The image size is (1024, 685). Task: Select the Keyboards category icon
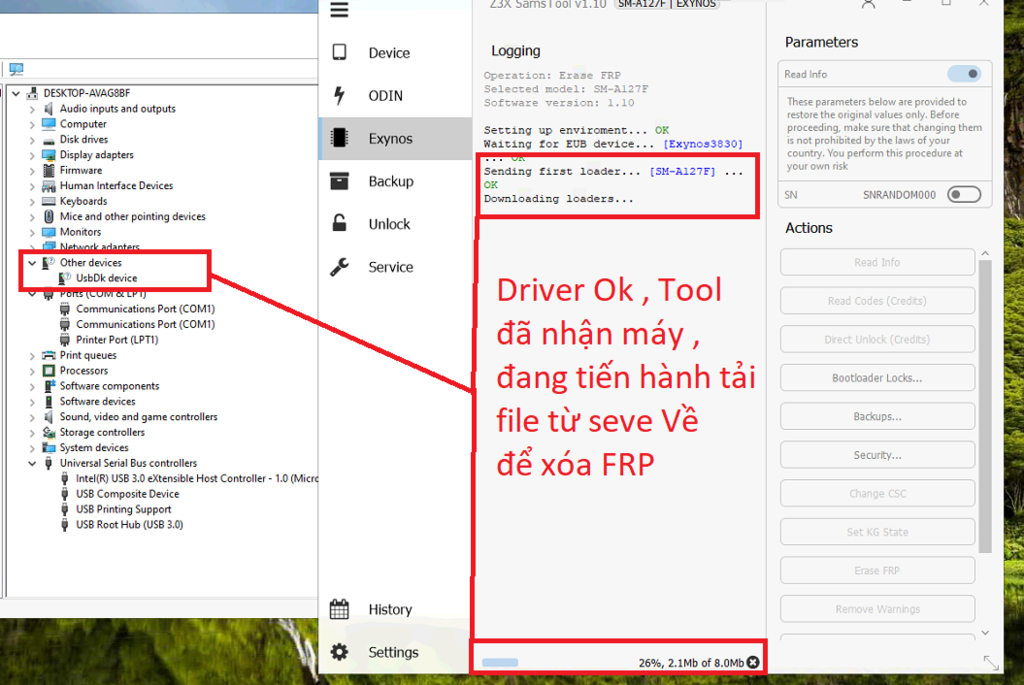click(48, 201)
